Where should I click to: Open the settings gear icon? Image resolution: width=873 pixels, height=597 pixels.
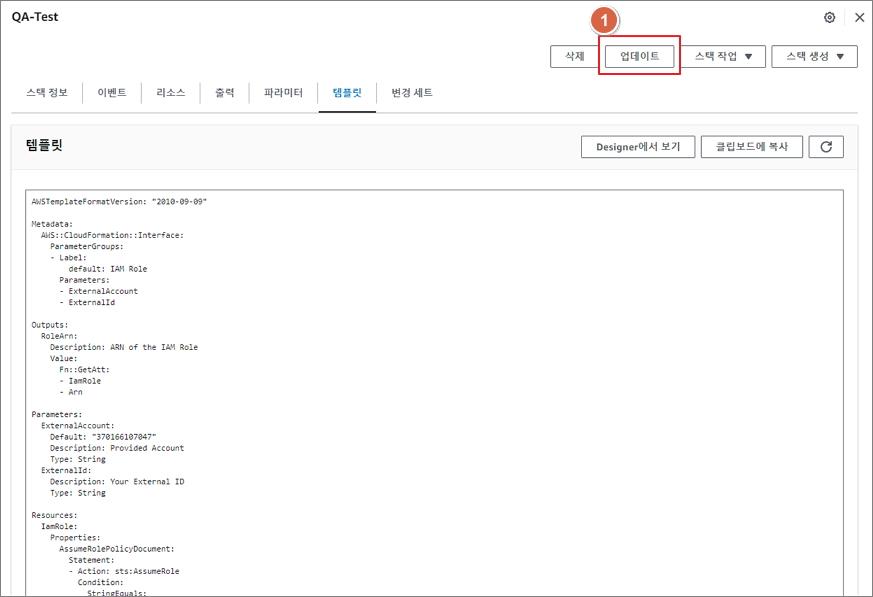pyautogui.click(x=829, y=17)
